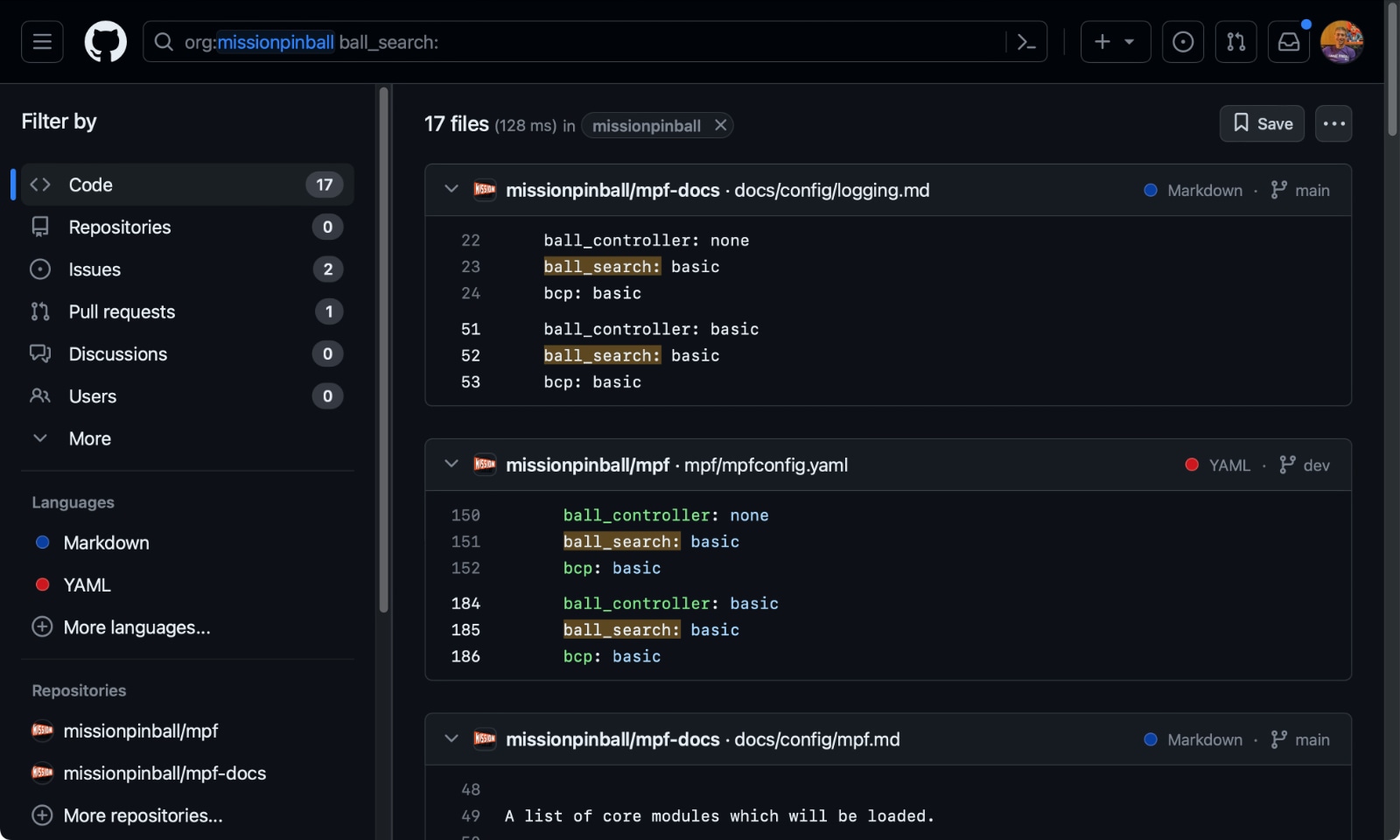Click the search input field
The image size is (1400, 840).
pos(577,42)
